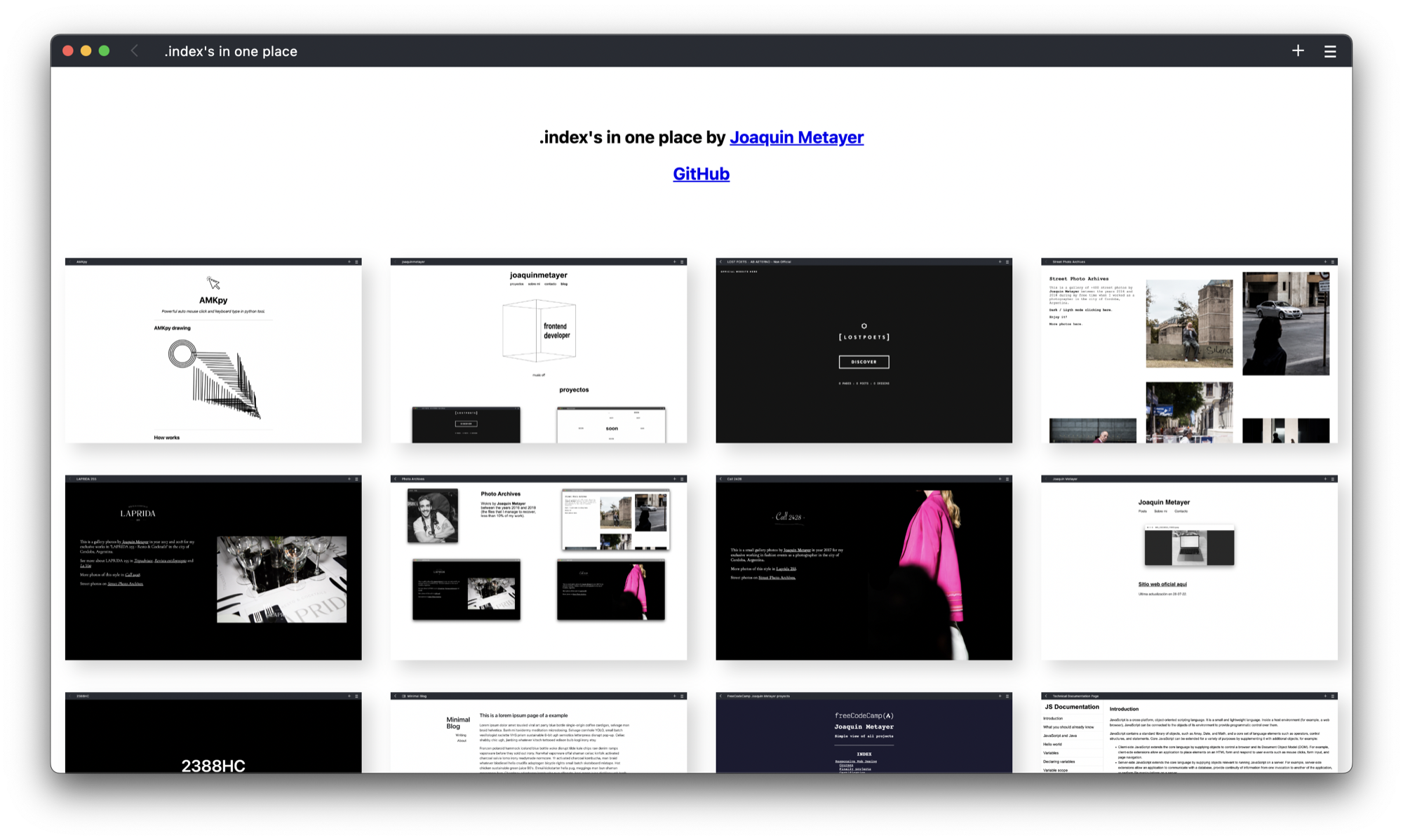
Task: Open the Minimal Blog project thumbnail
Action: click(x=539, y=733)
